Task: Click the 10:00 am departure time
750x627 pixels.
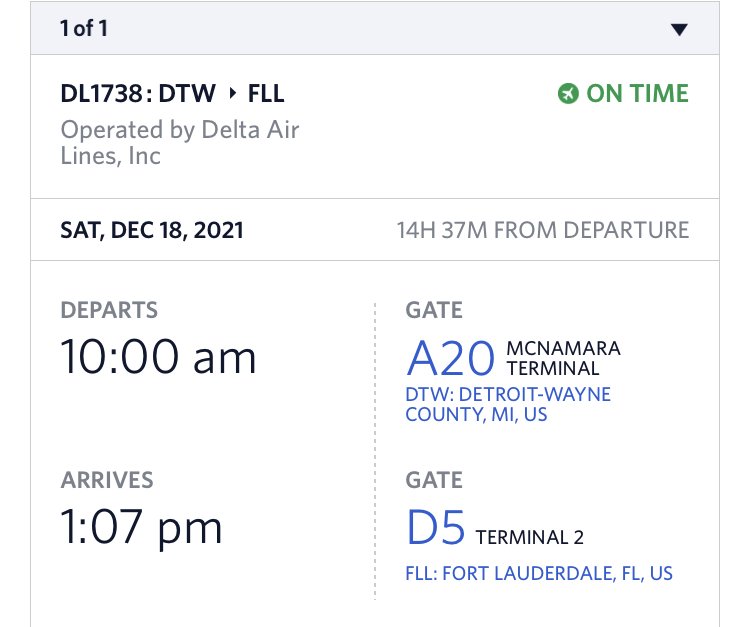Action: pos(158,357)
